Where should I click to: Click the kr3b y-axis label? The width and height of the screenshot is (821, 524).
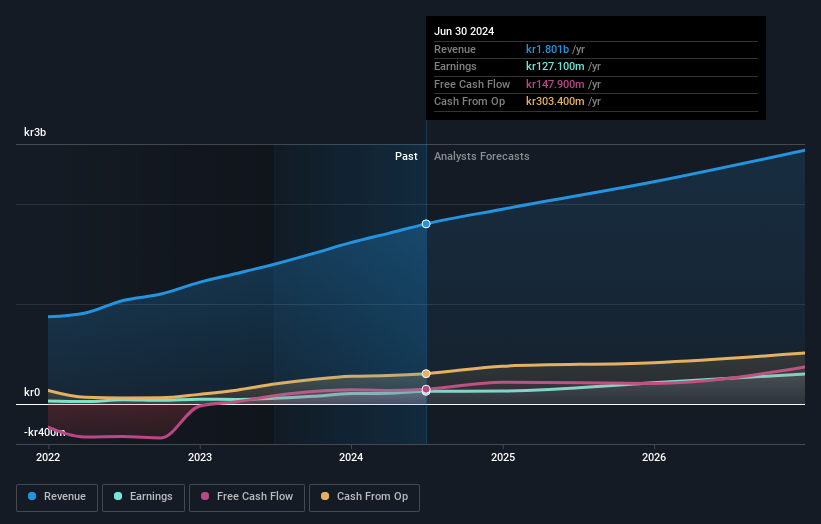(35, 132)
